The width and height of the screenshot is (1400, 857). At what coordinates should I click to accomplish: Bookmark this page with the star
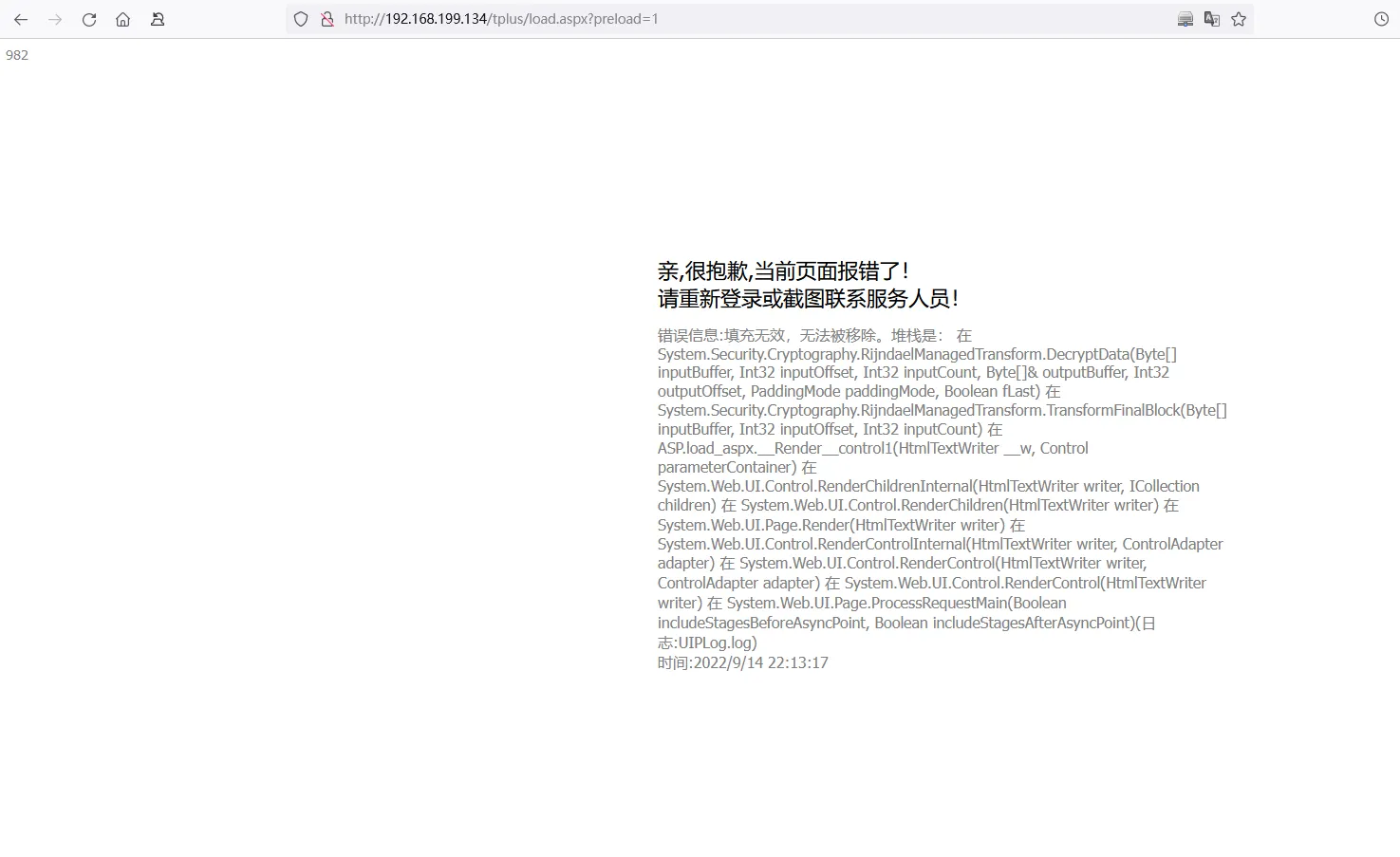[1239, 19]
